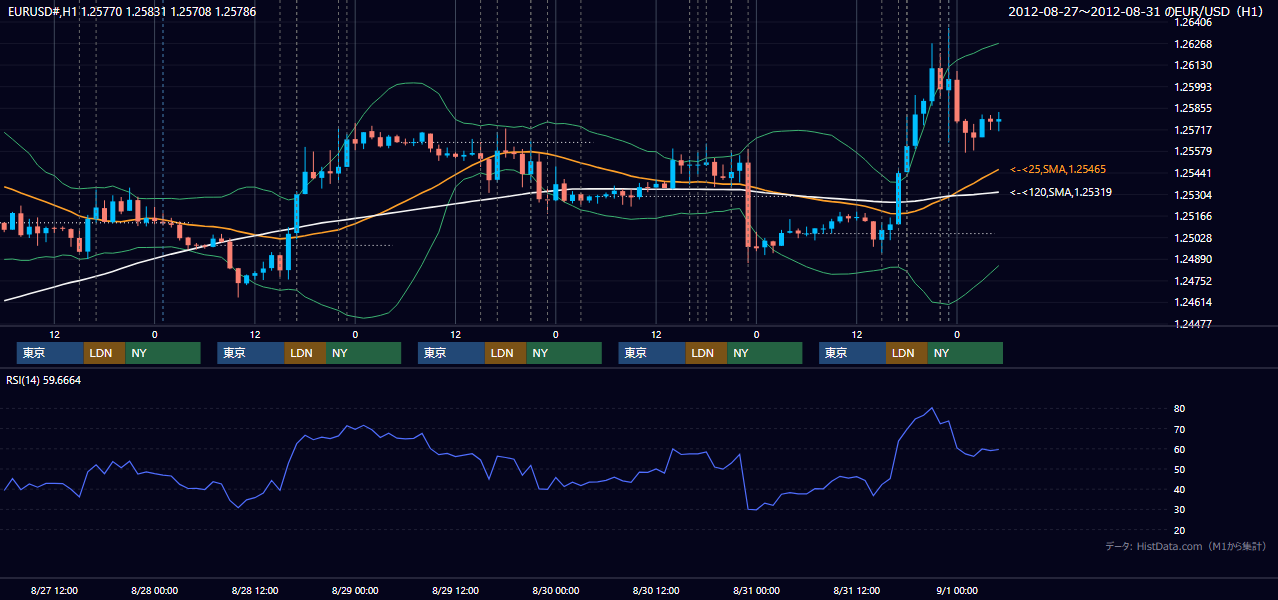This screenshot has height=600, width=1278.
Task: Click RSI scale value 80
Action: point(1179,409)
